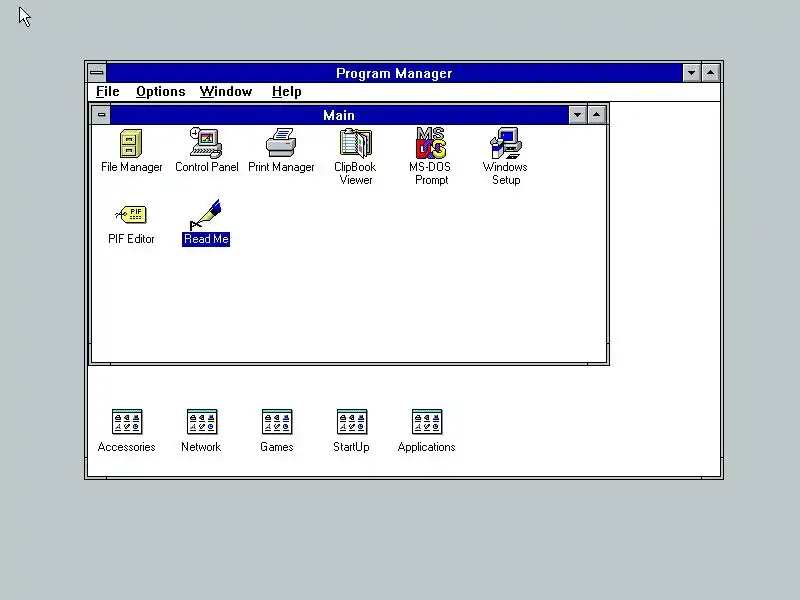Image resolution: width=800 pixels, height=600 pixels.
Task: Click the 'PIF Editor' label text
Action: pyautogui.click(x=131, y=239)
